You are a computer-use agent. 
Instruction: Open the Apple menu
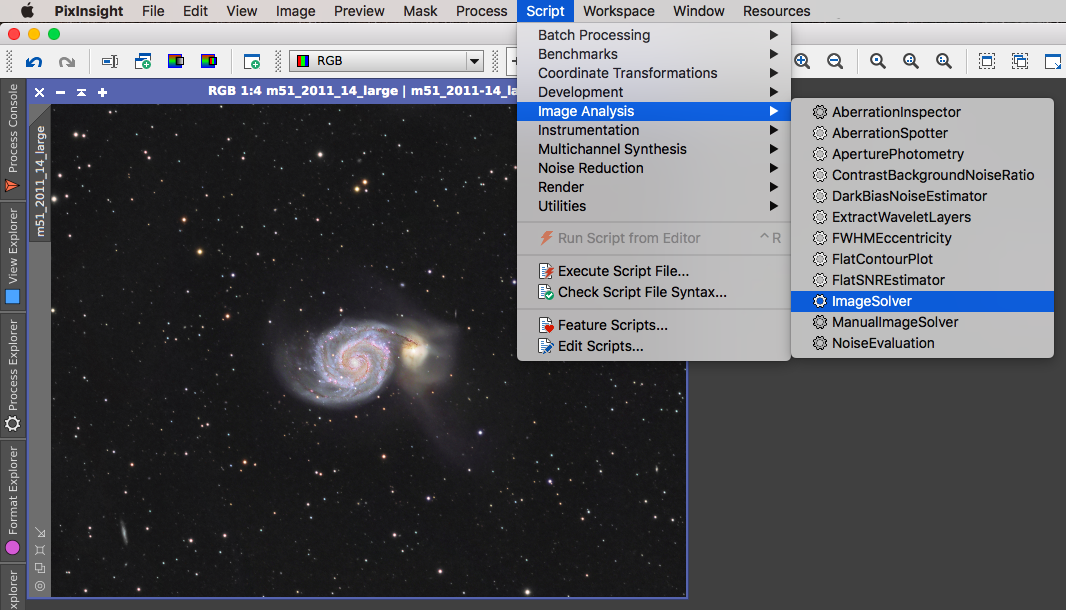click(27, 11)
